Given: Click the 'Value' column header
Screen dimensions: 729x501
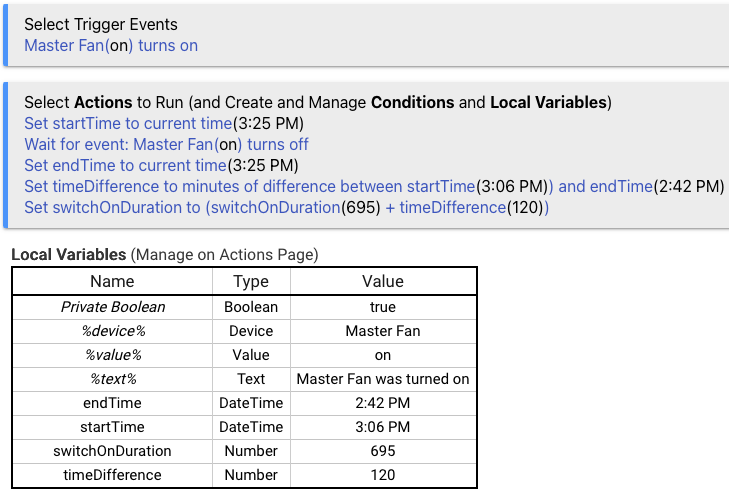Looking at the screenshot, I should (x=383, y=281).
